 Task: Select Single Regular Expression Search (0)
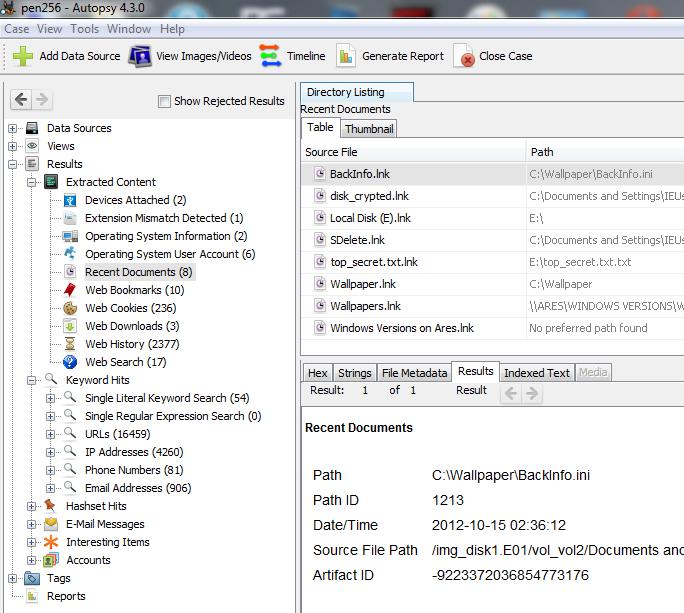point(173,416)
